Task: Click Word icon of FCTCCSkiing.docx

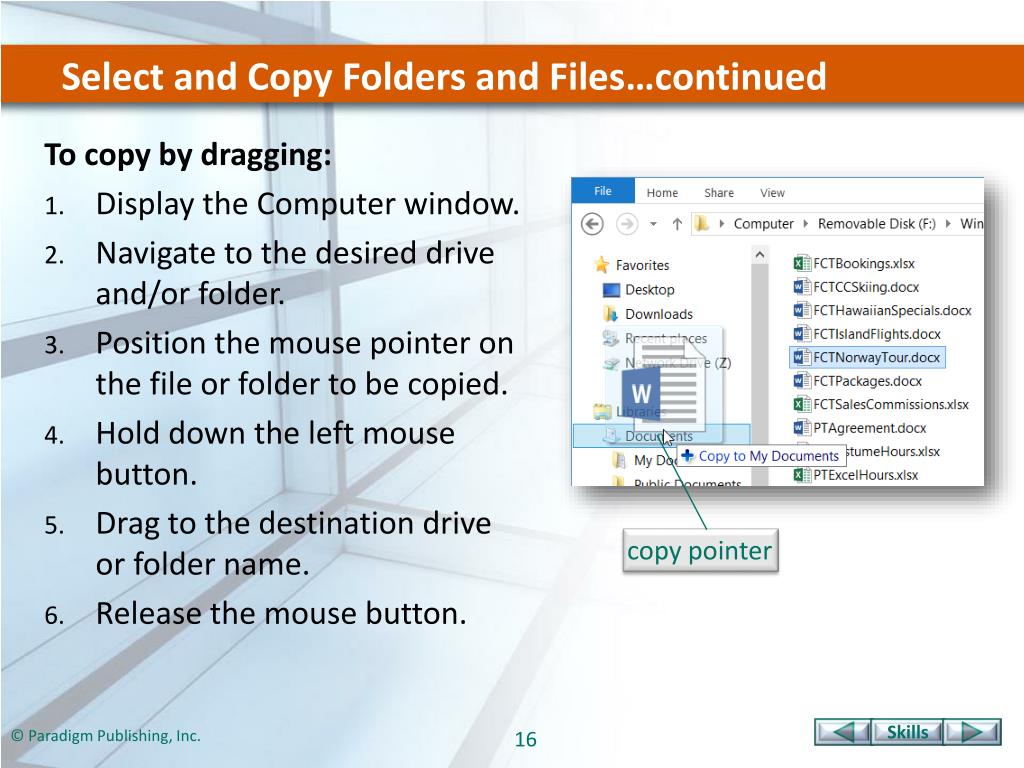Action: (x=802, y=287)
